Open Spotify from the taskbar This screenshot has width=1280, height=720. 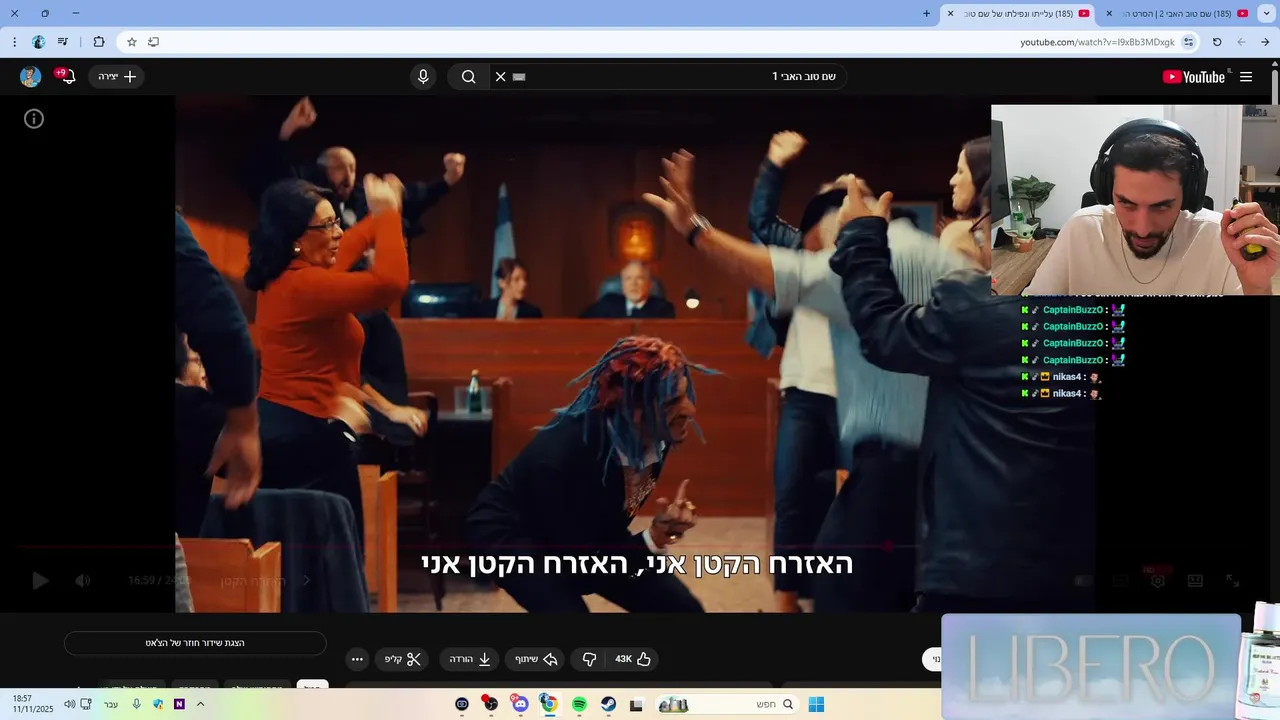pyautogui.click(x=579, y=704)
